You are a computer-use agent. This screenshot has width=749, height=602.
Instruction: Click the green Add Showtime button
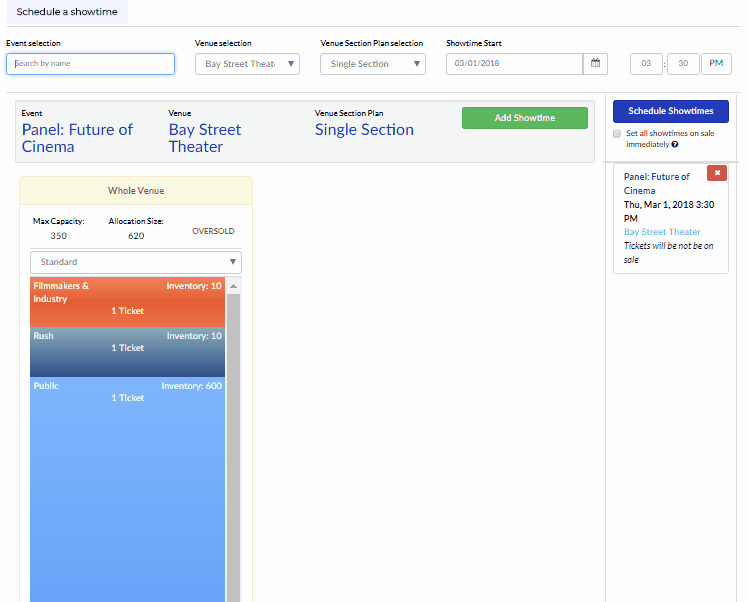tap(524, 118)
